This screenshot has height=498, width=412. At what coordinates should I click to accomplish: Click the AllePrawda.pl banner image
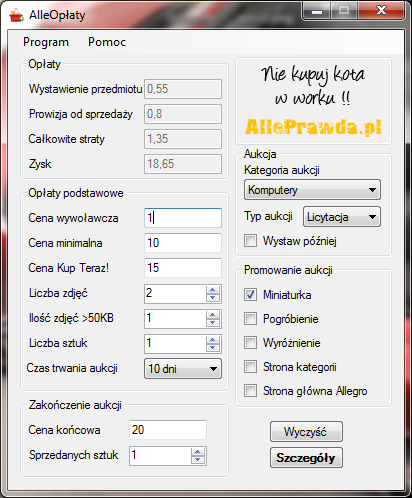tap(313, 101)
